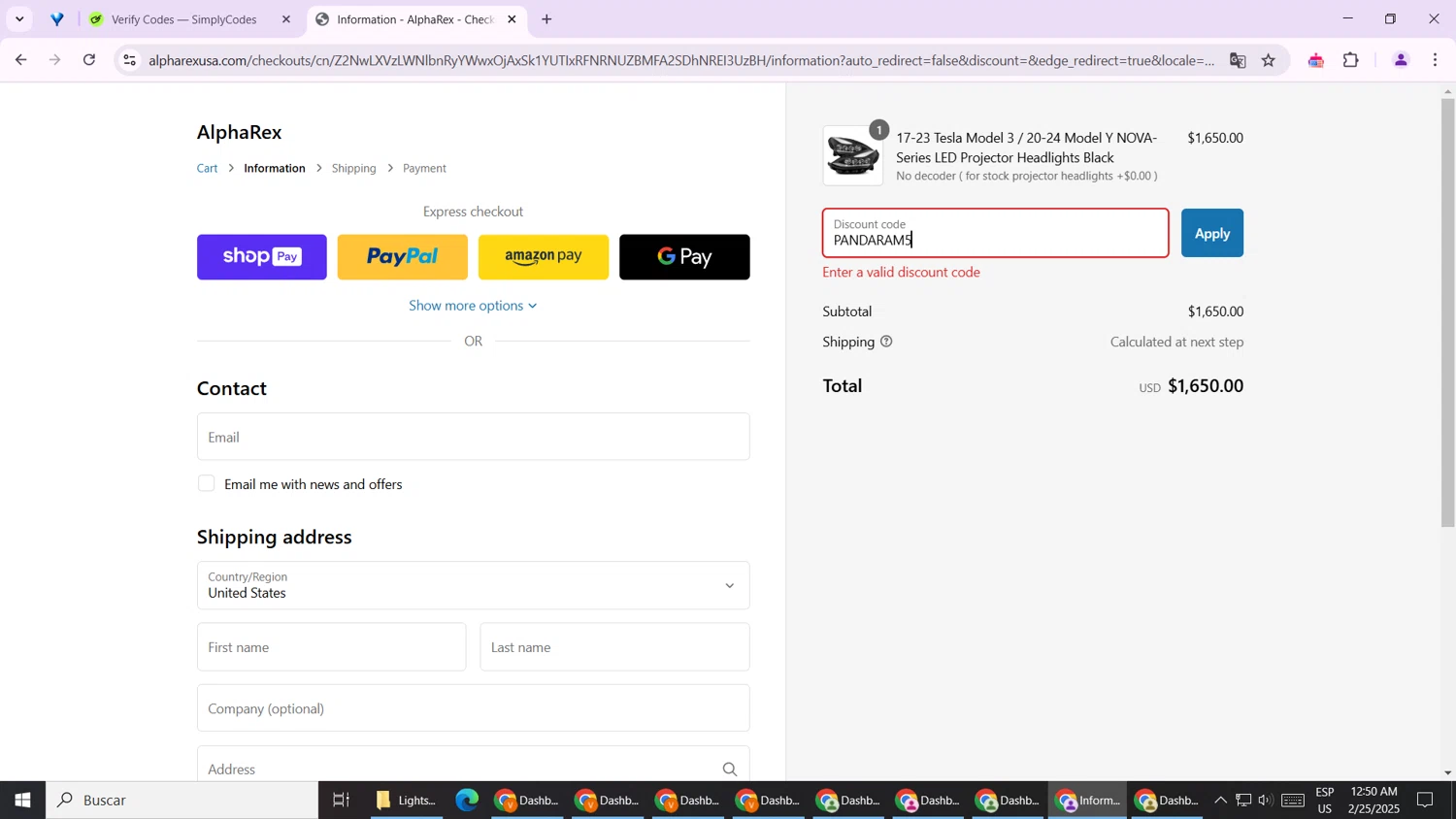The height and width of the screenshot is (819, 1456).
Task: Click the browser back arrow
Action: (20, 60)
